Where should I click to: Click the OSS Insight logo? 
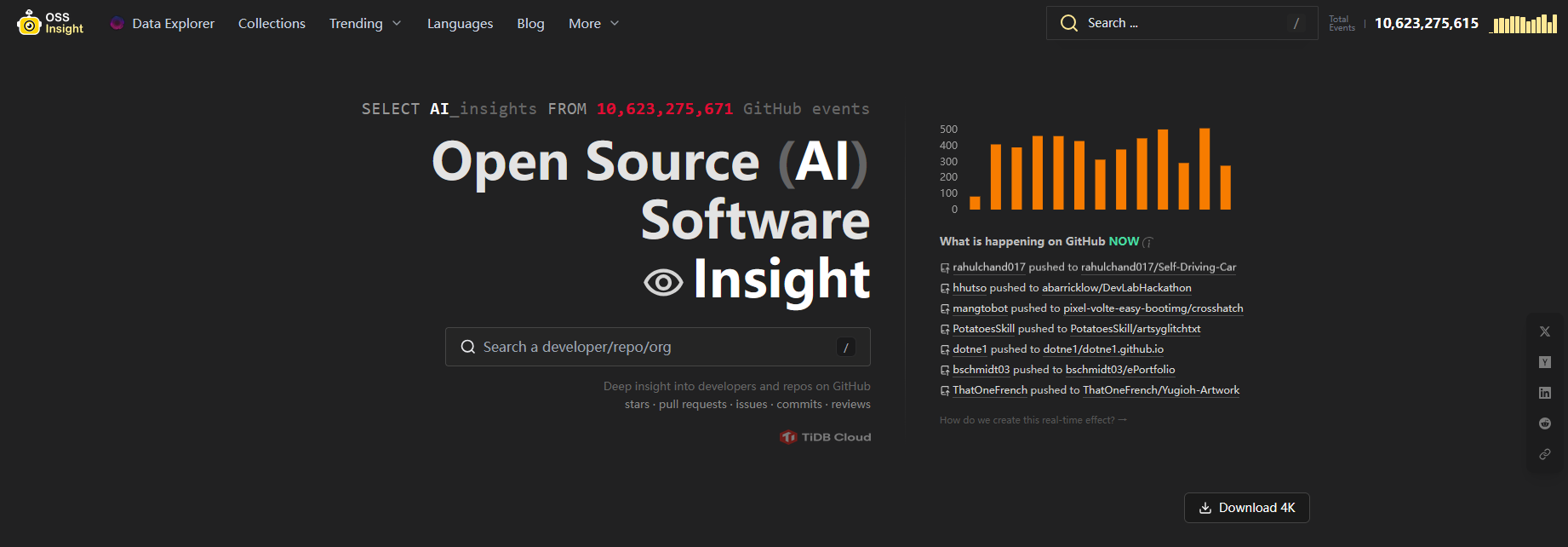(x=50, y=23)
